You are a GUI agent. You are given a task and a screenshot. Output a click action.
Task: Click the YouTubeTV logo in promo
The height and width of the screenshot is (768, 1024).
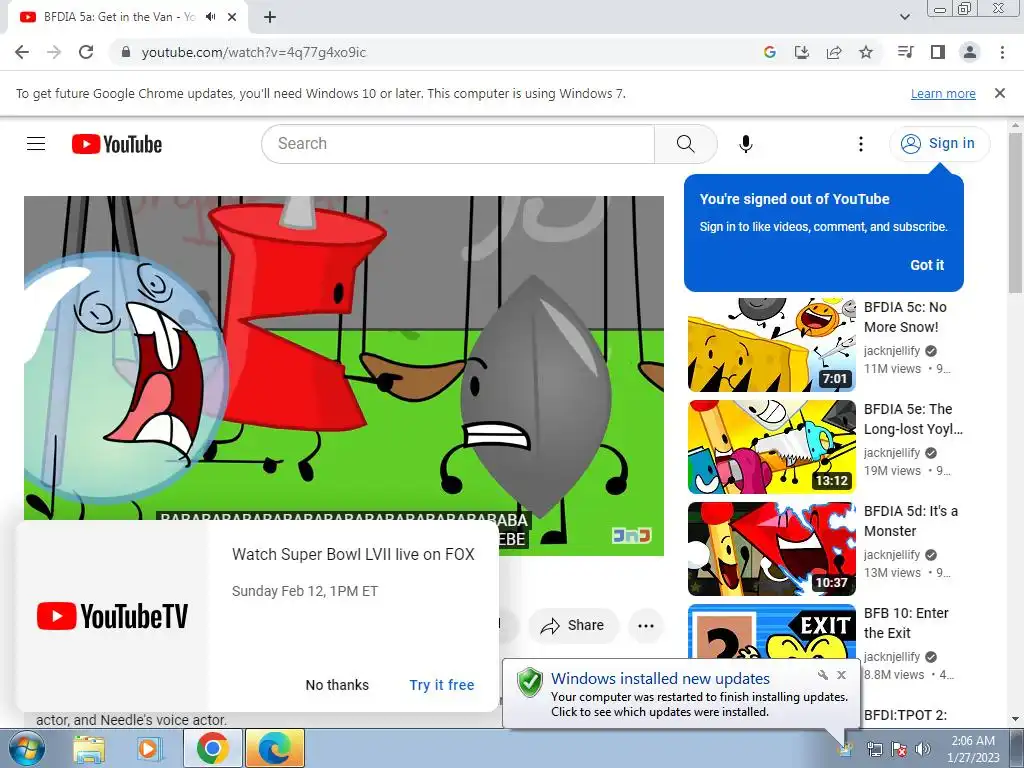112,616
